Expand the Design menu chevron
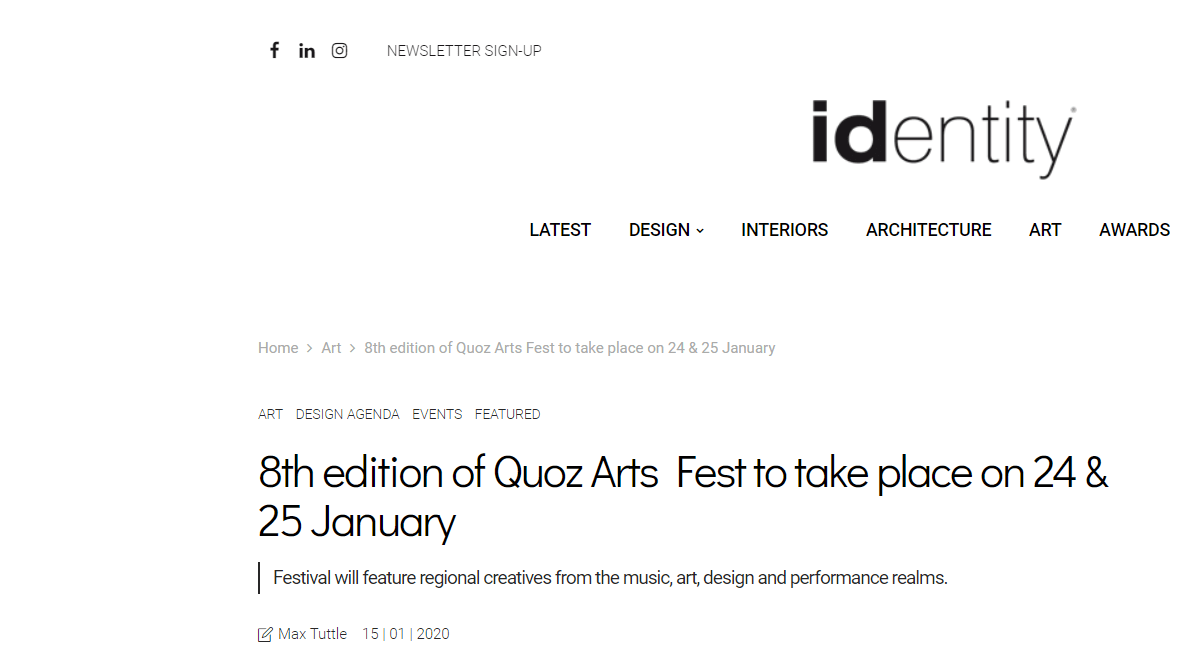The height and width of the screenshot is (654, 1196). (x=700, y=231)
